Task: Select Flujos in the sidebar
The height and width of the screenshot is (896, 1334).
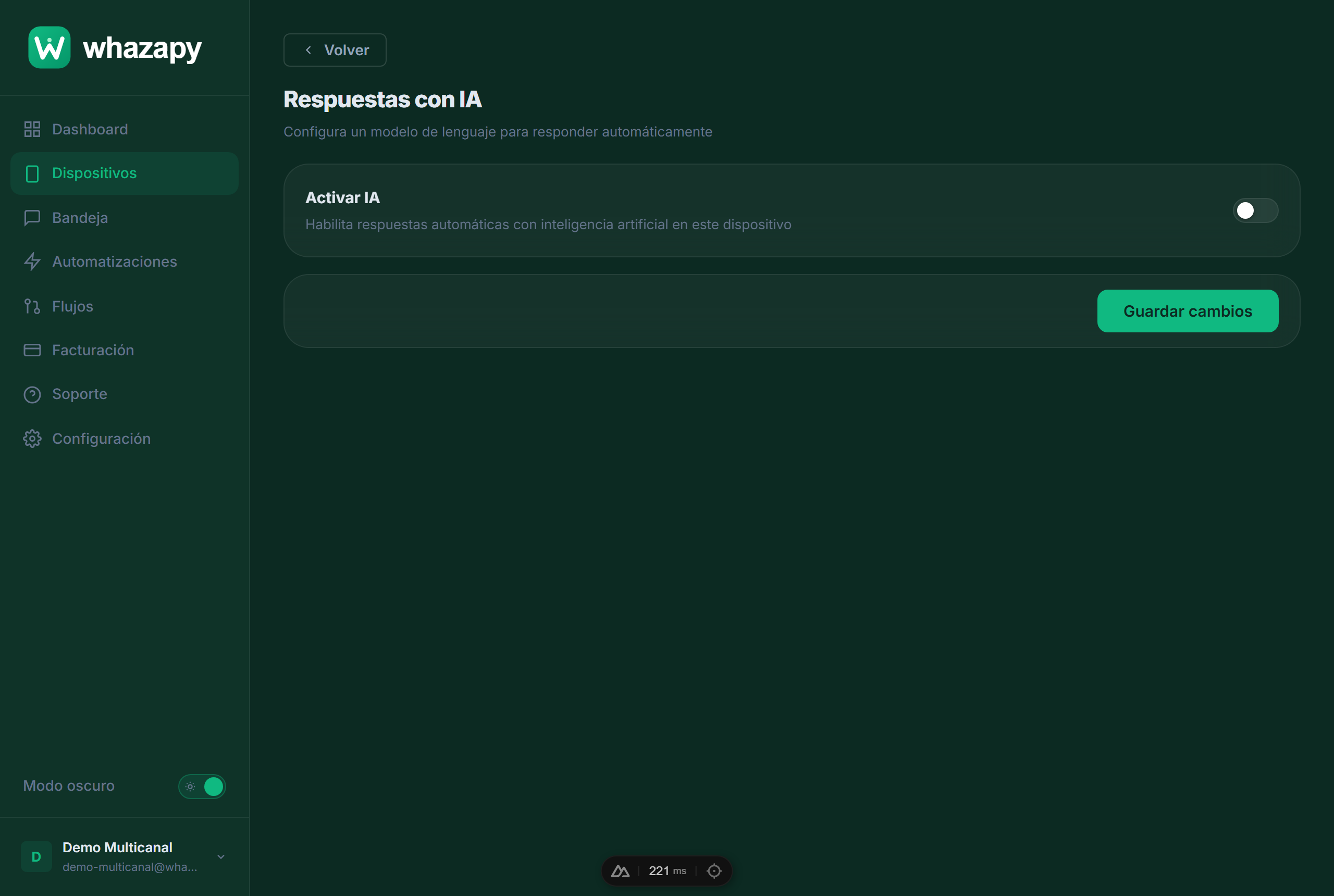Action: coord(125,306)
